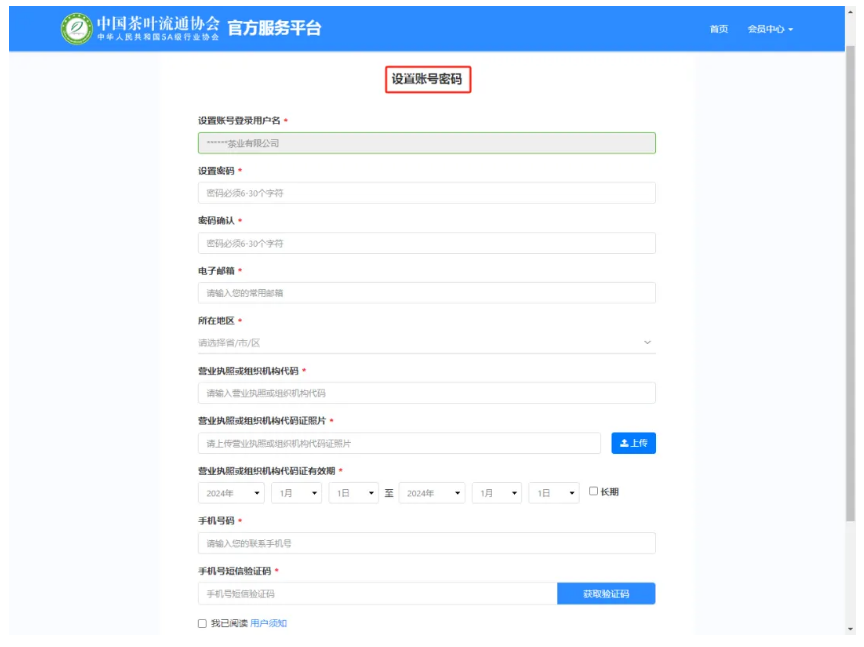
Task: Click the 获取验证码 button
Action: point(606,594)
